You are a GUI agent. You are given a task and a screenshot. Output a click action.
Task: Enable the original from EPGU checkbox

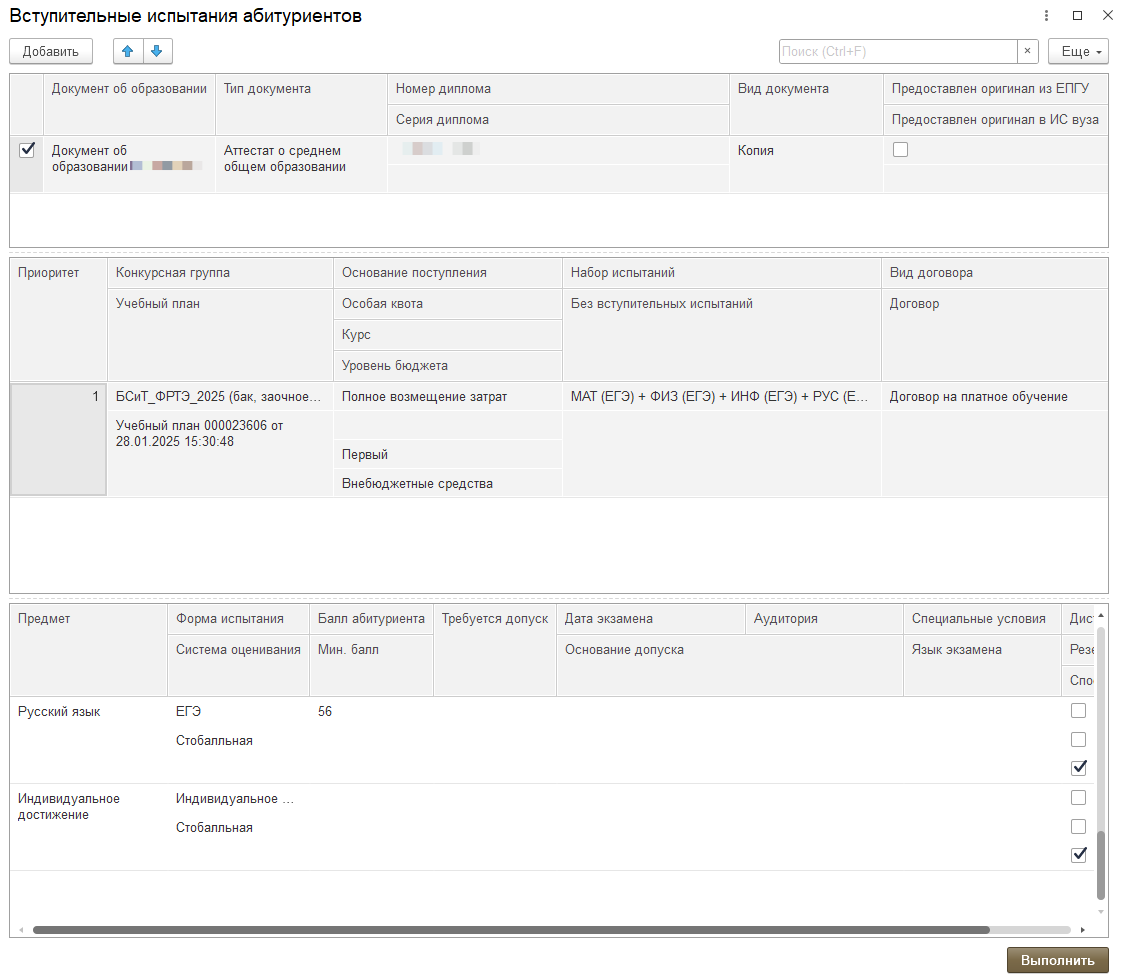pyautogui.click(x=900, y=150)
